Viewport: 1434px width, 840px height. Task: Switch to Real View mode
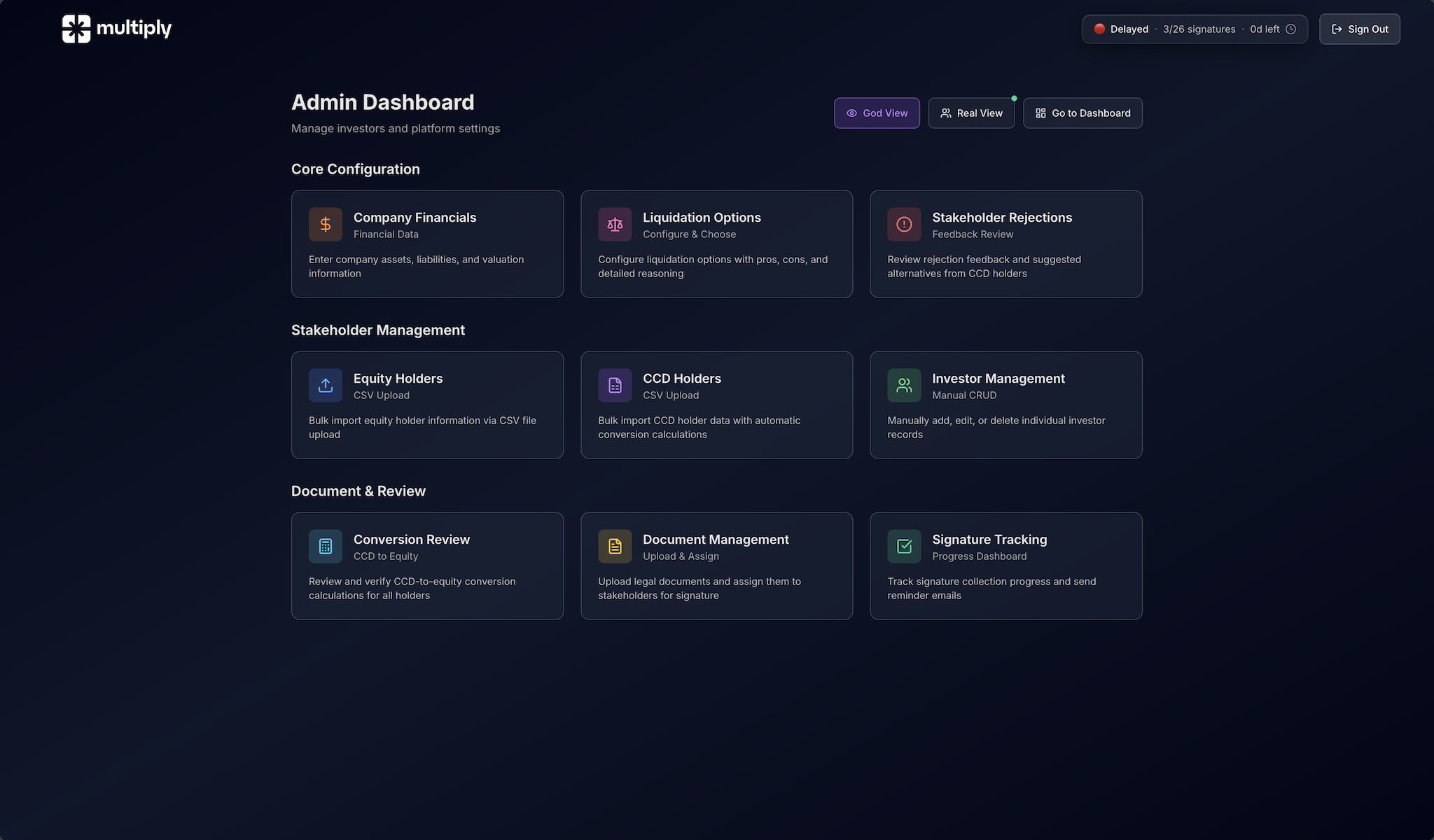971,113
